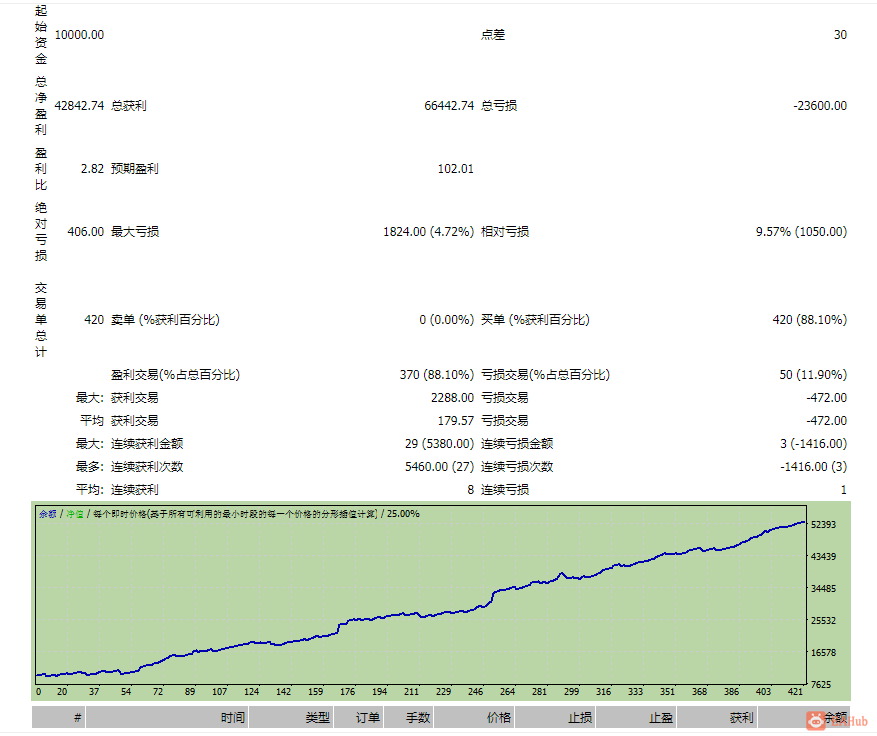
Task: Sort by the 时间 column header
Action: (x=167, y=718)
